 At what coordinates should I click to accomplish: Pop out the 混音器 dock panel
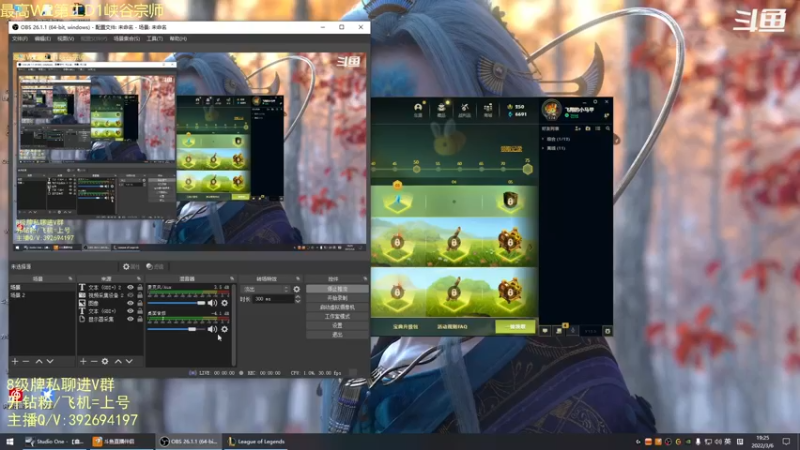tap(232, 279)
